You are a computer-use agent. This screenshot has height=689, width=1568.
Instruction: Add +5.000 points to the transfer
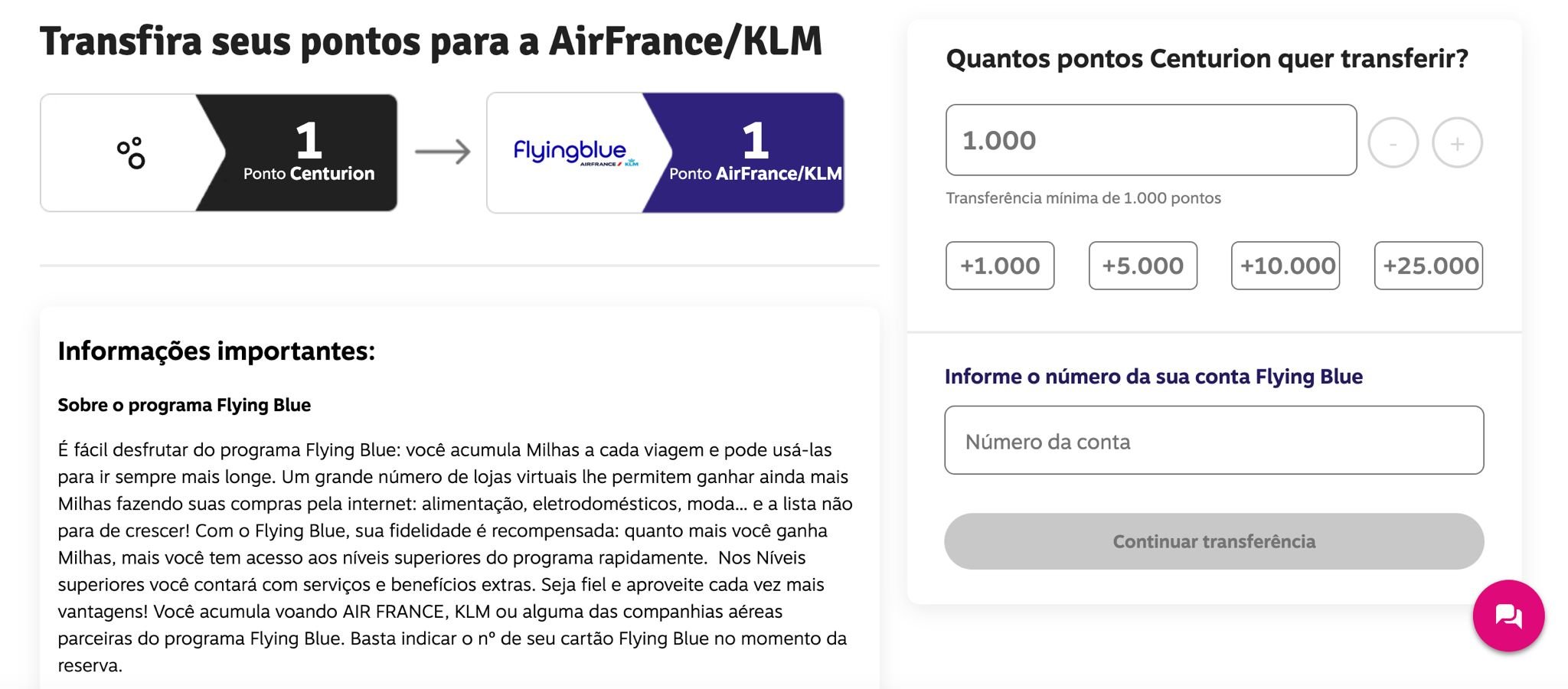tap(1142, 266)
